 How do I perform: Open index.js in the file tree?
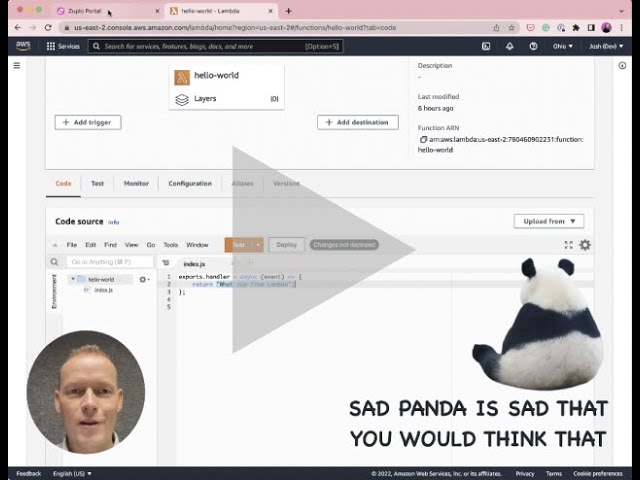tap(103, 290)
